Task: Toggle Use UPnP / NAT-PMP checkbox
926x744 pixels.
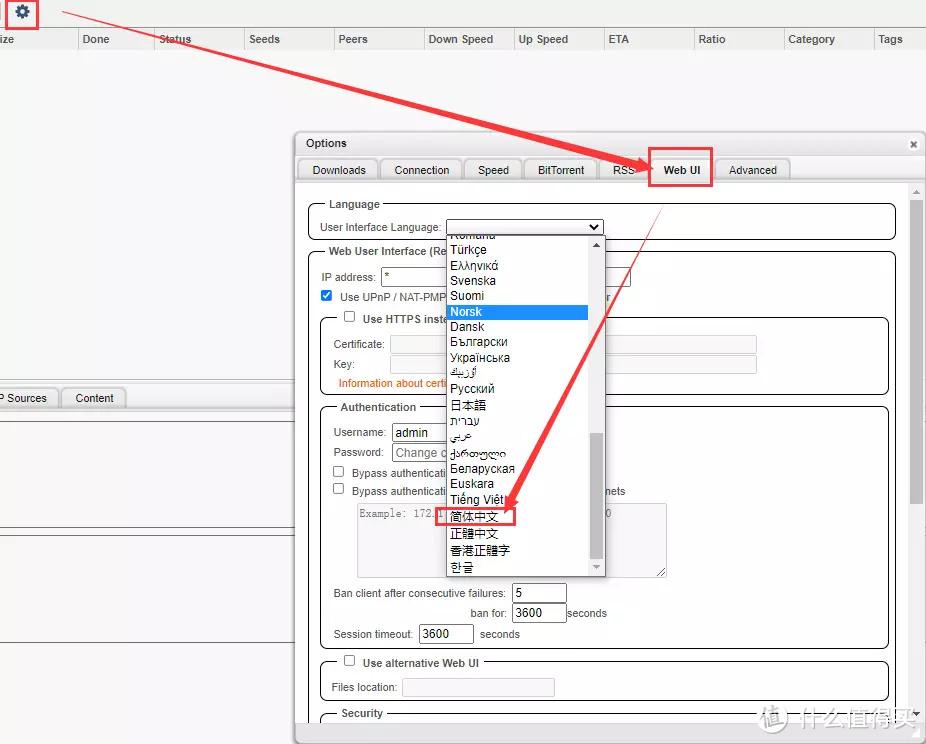Action: pyautogui.click(x=327, y=296)
